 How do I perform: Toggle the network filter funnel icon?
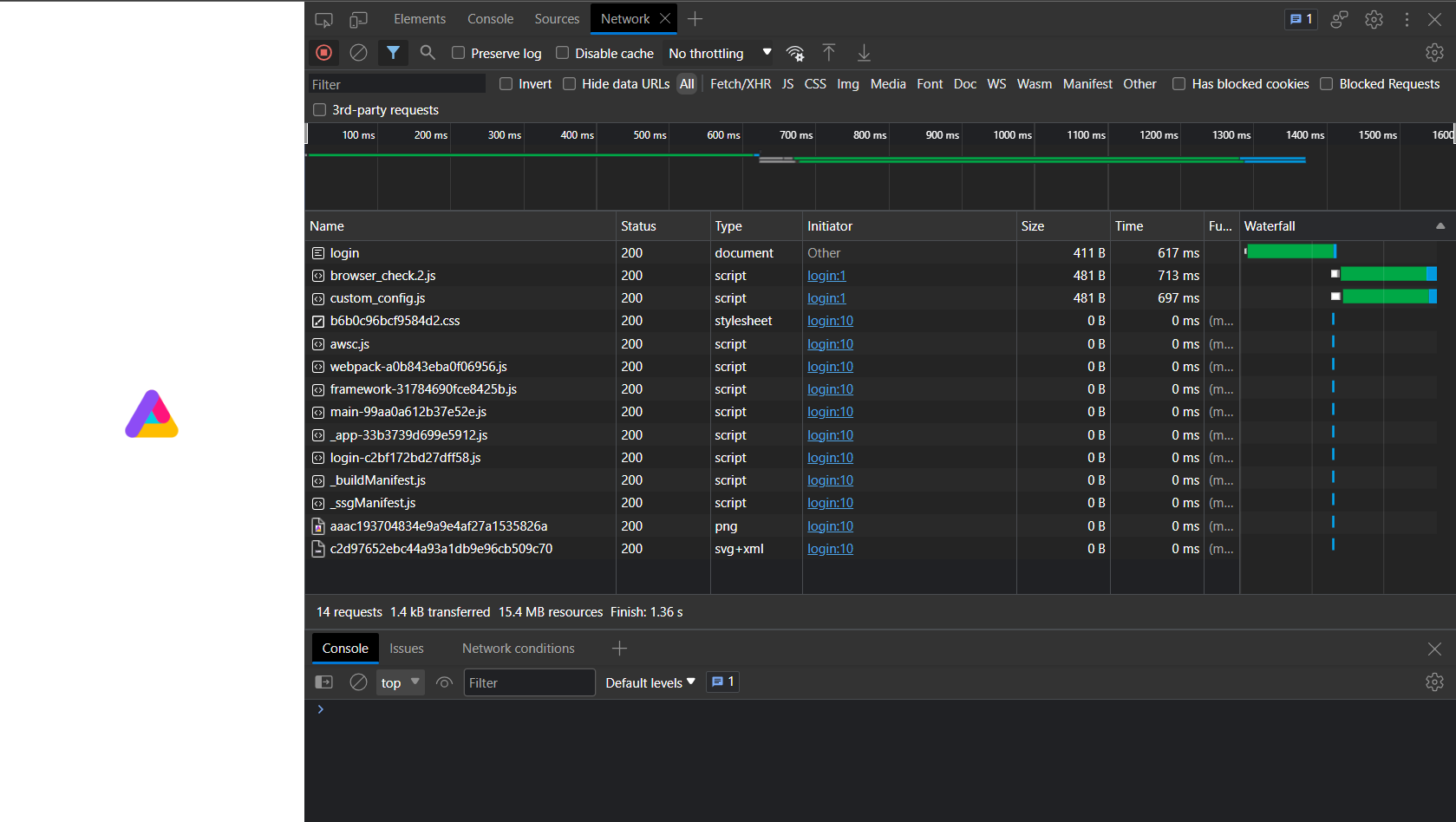click(x=393, y=53)
